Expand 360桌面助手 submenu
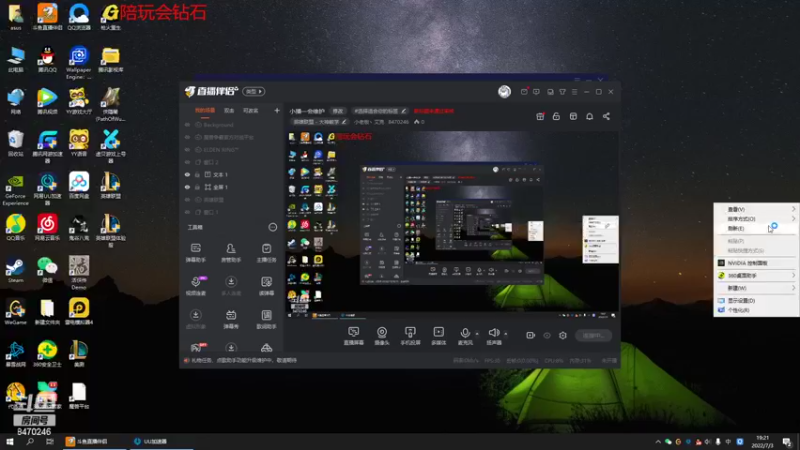Screen dimensions: 800x450 pos(756,276)
